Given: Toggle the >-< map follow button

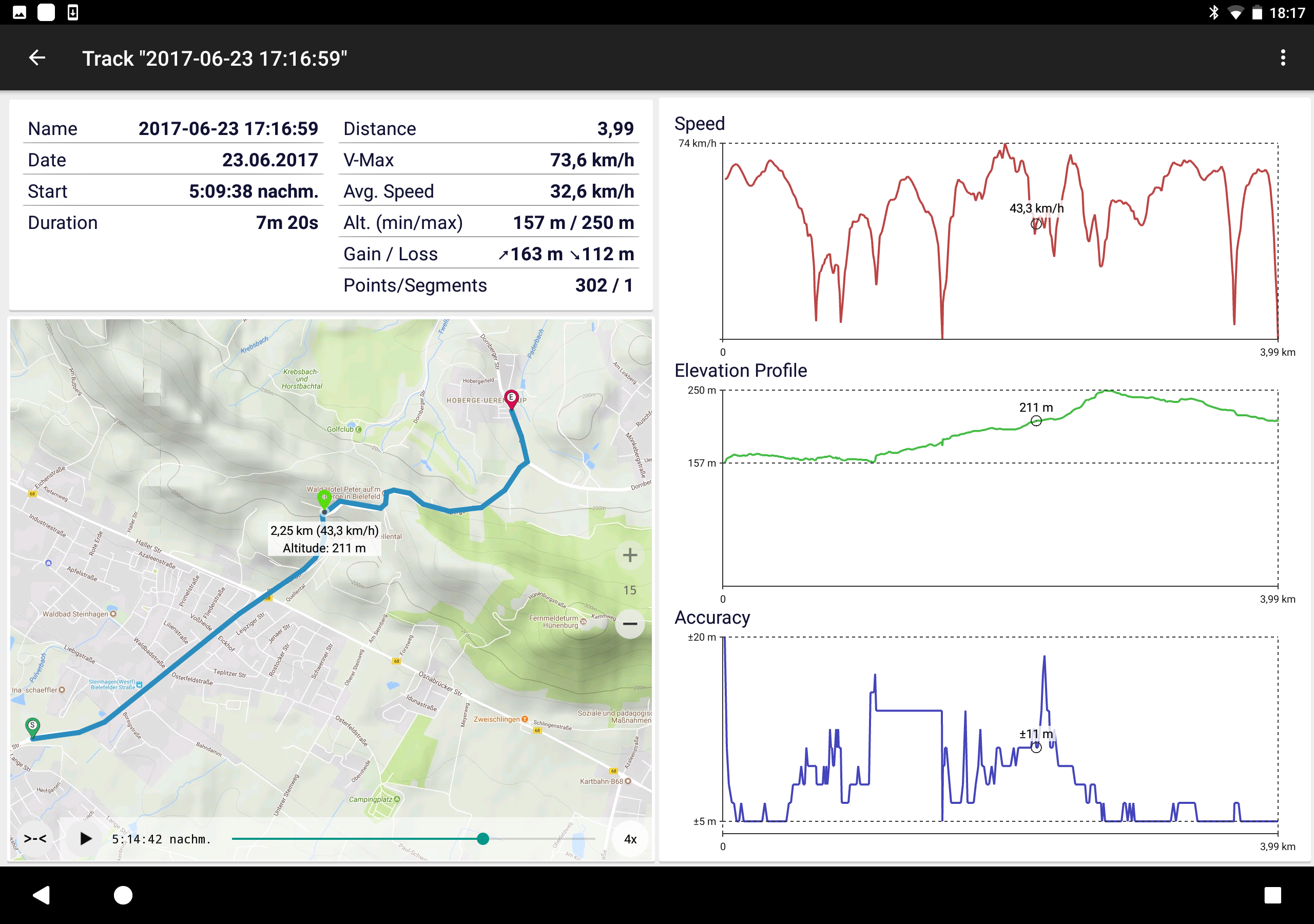Looking at the screenshot, I should [x=35, y=839].
